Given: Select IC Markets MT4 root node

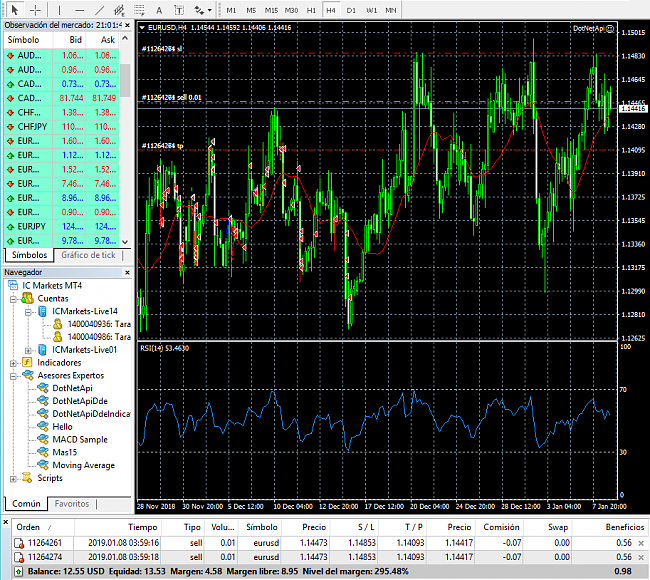Looking at the screenshot, I should (x=52, y=286).
